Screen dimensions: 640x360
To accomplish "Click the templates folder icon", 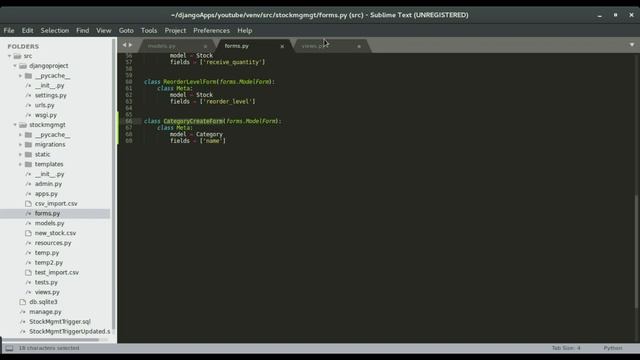I will coord(28,164).
